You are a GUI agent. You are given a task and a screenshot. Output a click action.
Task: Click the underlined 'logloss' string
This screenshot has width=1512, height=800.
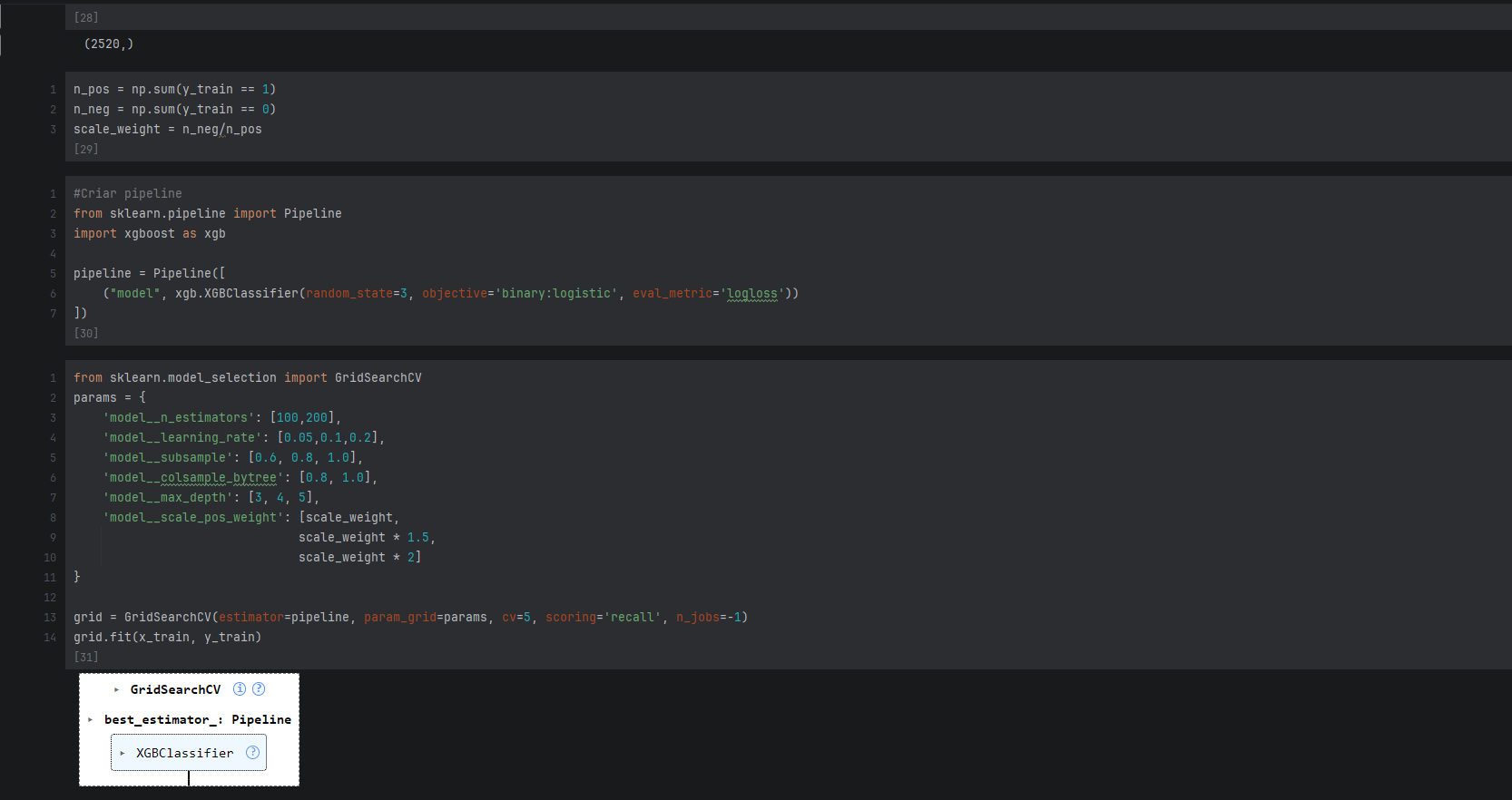(752, 293)
